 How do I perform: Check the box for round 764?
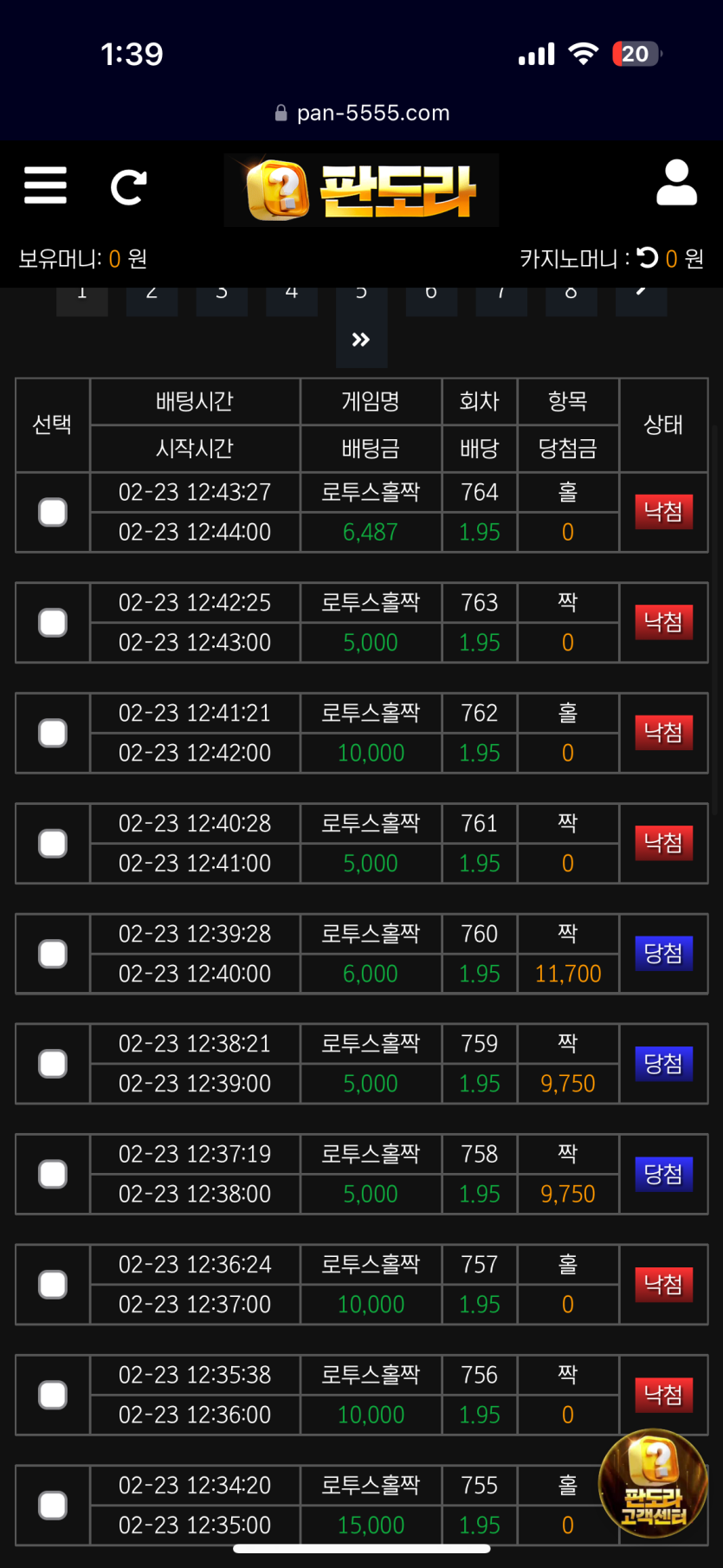click(x=53, y=512)
